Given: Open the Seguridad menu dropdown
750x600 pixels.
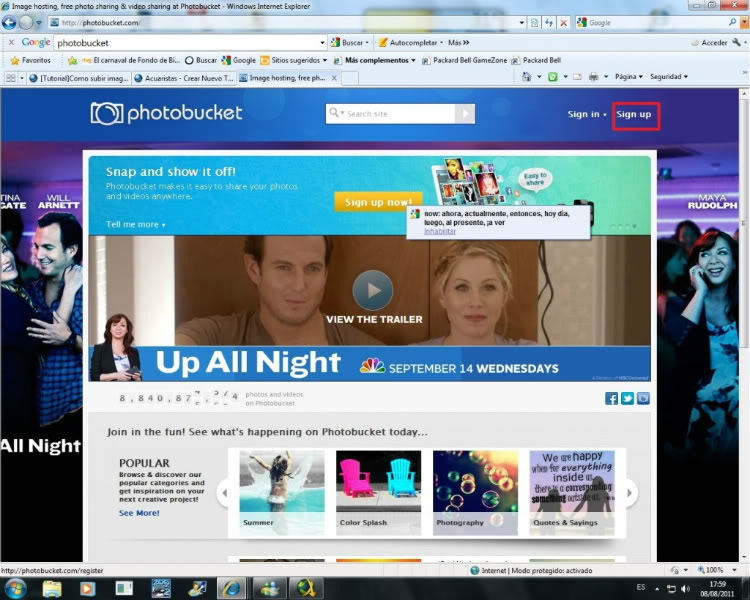Looking at the screenshot, I should (669, 77).
